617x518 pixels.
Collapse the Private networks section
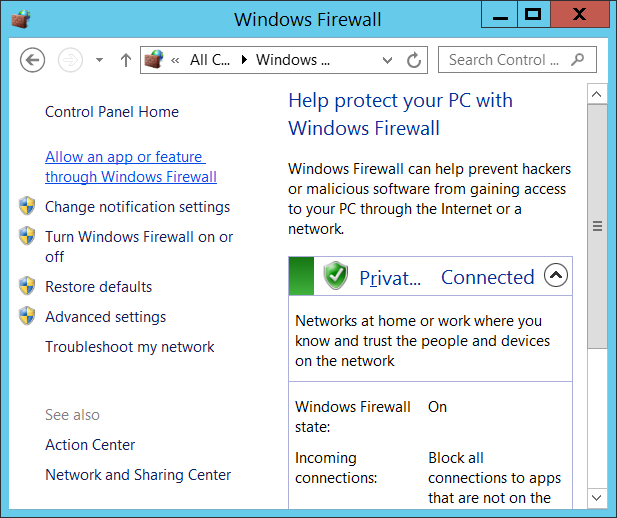pyautogui.click(x=556, y=276)
